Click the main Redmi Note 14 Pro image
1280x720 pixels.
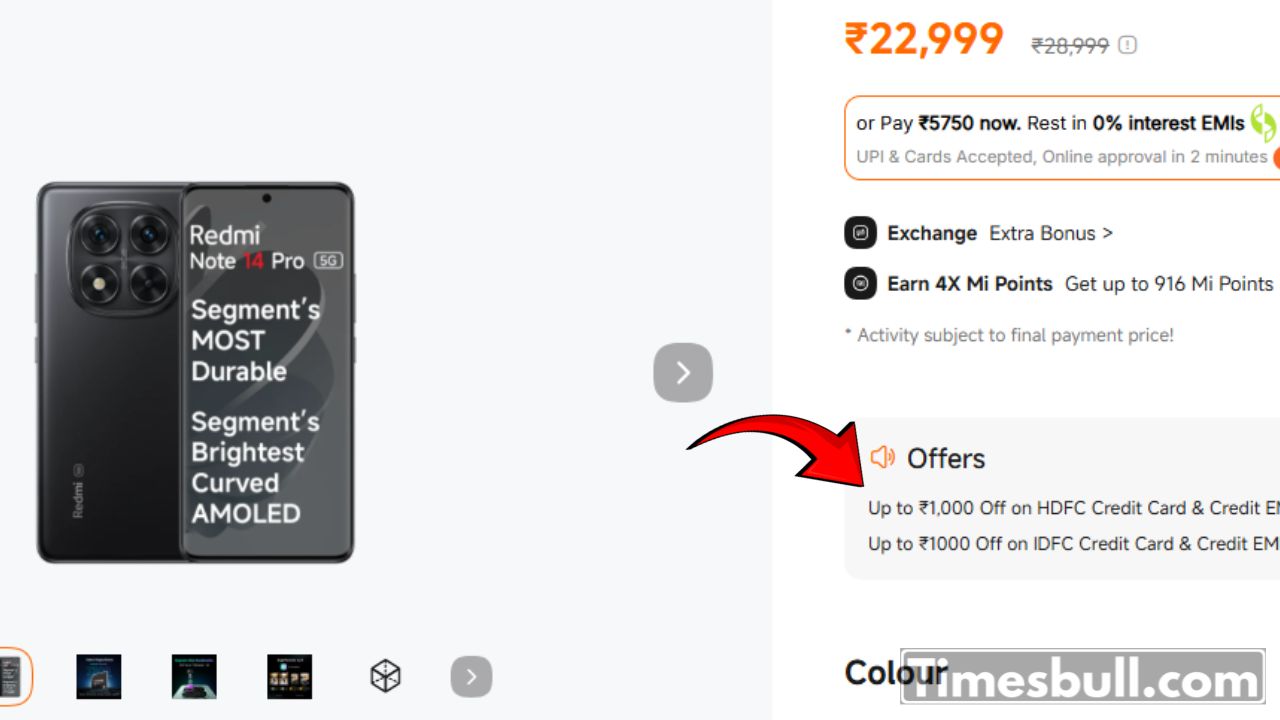tap(195, 372)
